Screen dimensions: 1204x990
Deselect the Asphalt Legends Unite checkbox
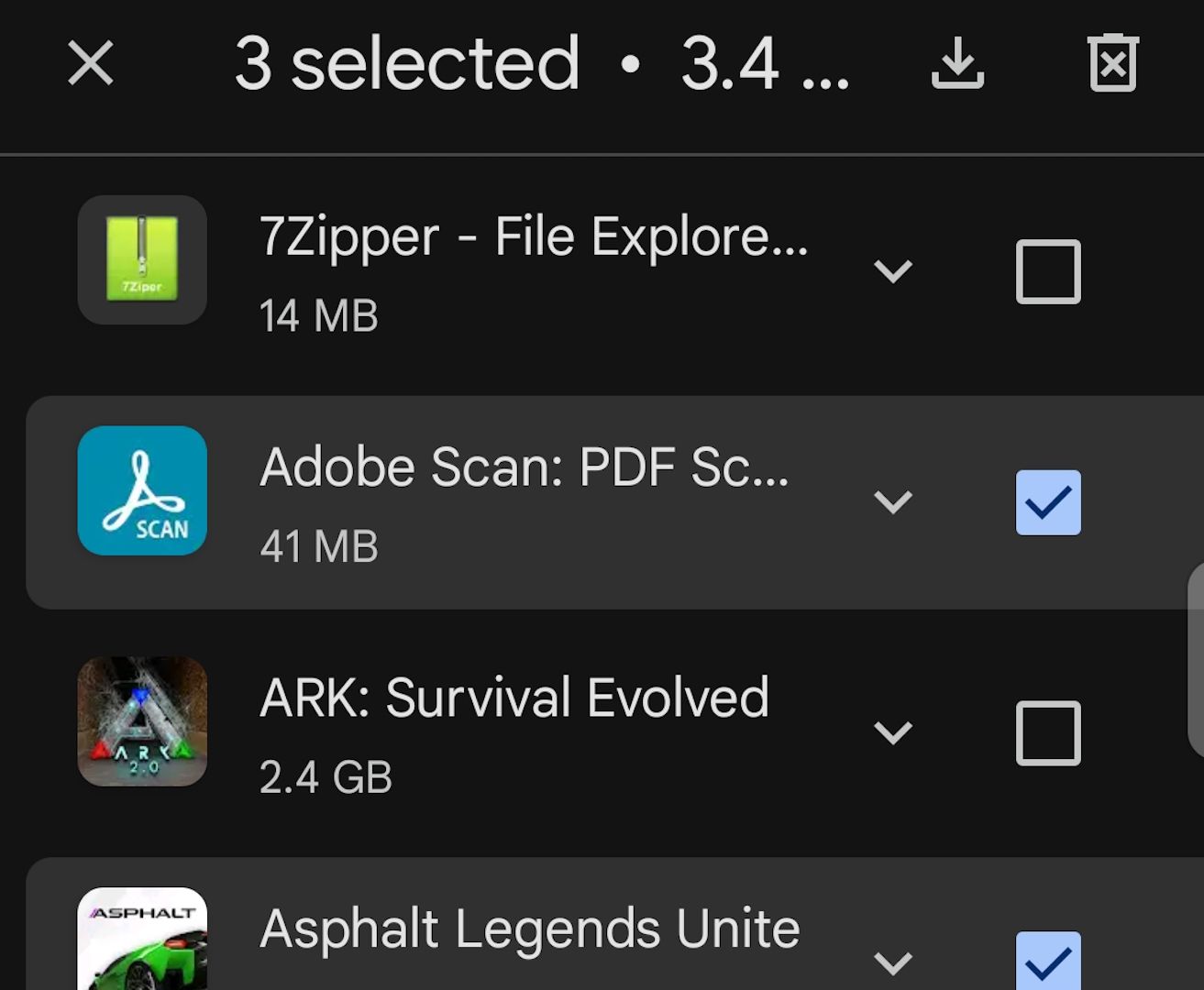[1048, 961]
